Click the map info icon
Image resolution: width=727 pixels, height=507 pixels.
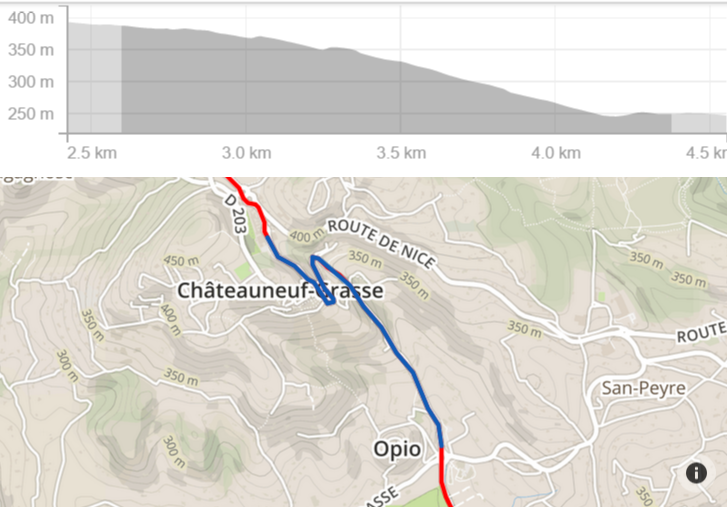point(696,474)
